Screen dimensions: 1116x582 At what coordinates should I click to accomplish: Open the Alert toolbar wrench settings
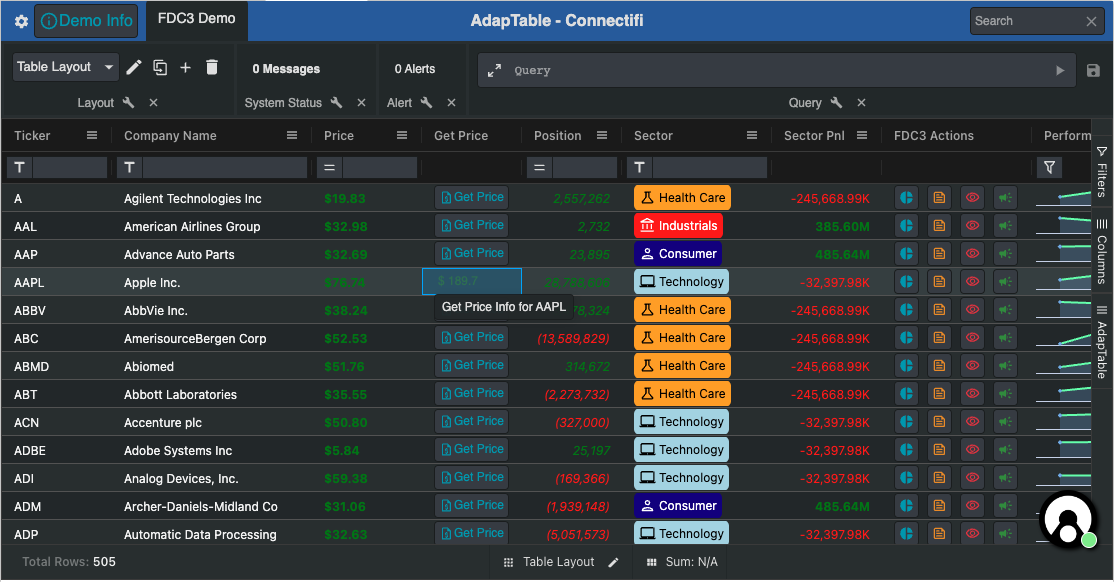click(x=426, y=102)
